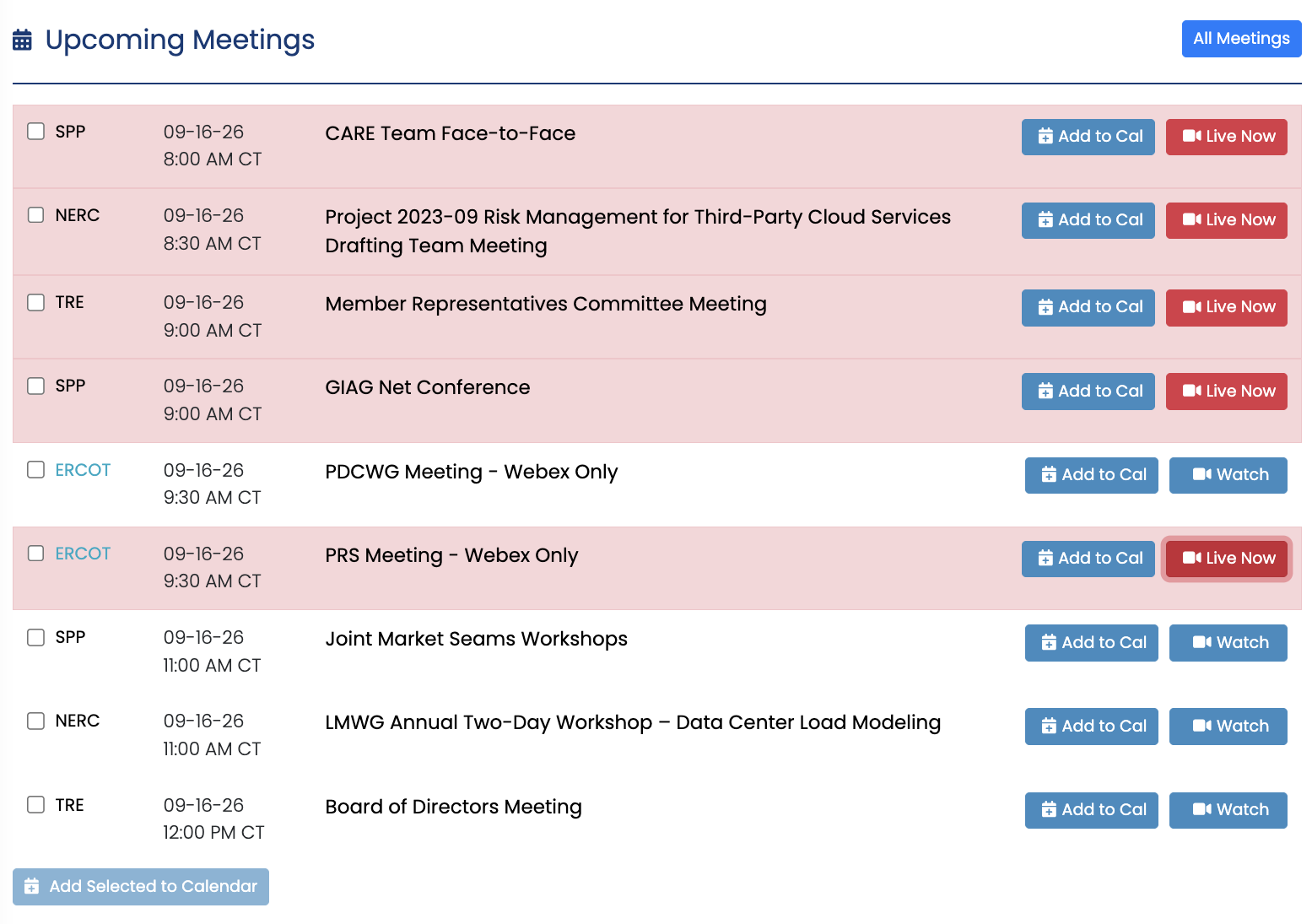Screen dimensions: 1312x924
Task: Add the NERC Project 2023-09 meeting to calendar
Action: point(1088,220)
